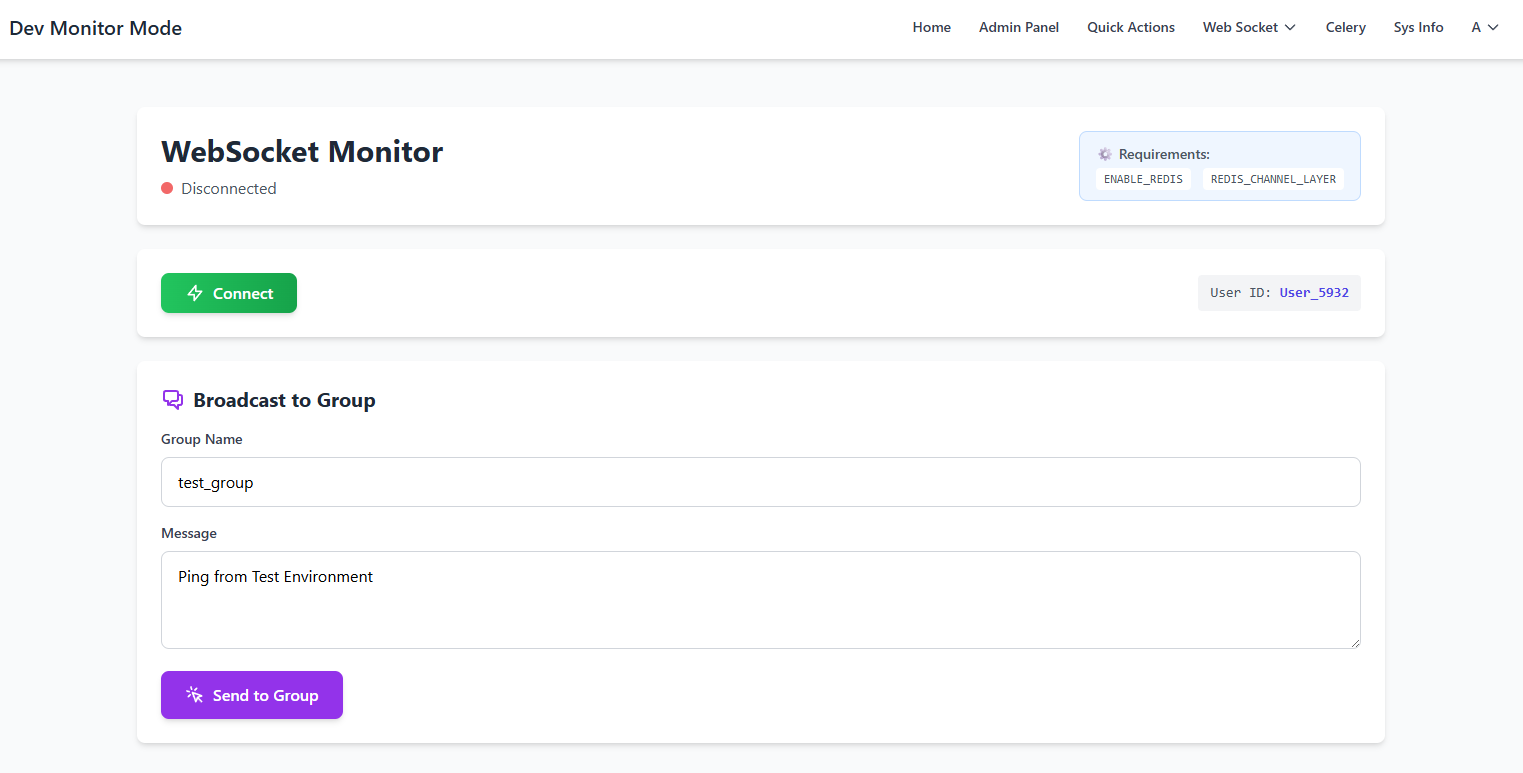1523x773 pixels.
Task: Click the Dev Monitor Mode brand title
Action: (96, 28)
